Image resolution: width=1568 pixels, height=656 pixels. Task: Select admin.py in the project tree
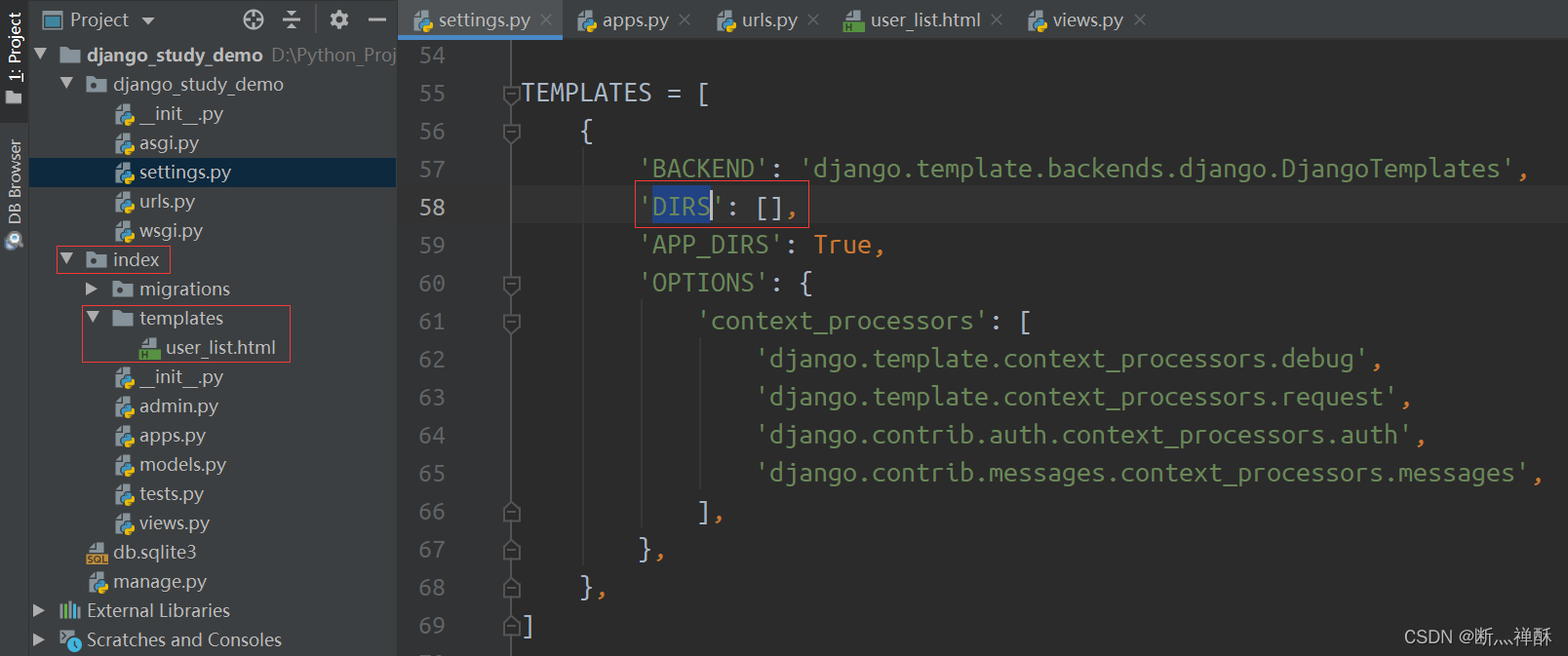tap(178, 406)
